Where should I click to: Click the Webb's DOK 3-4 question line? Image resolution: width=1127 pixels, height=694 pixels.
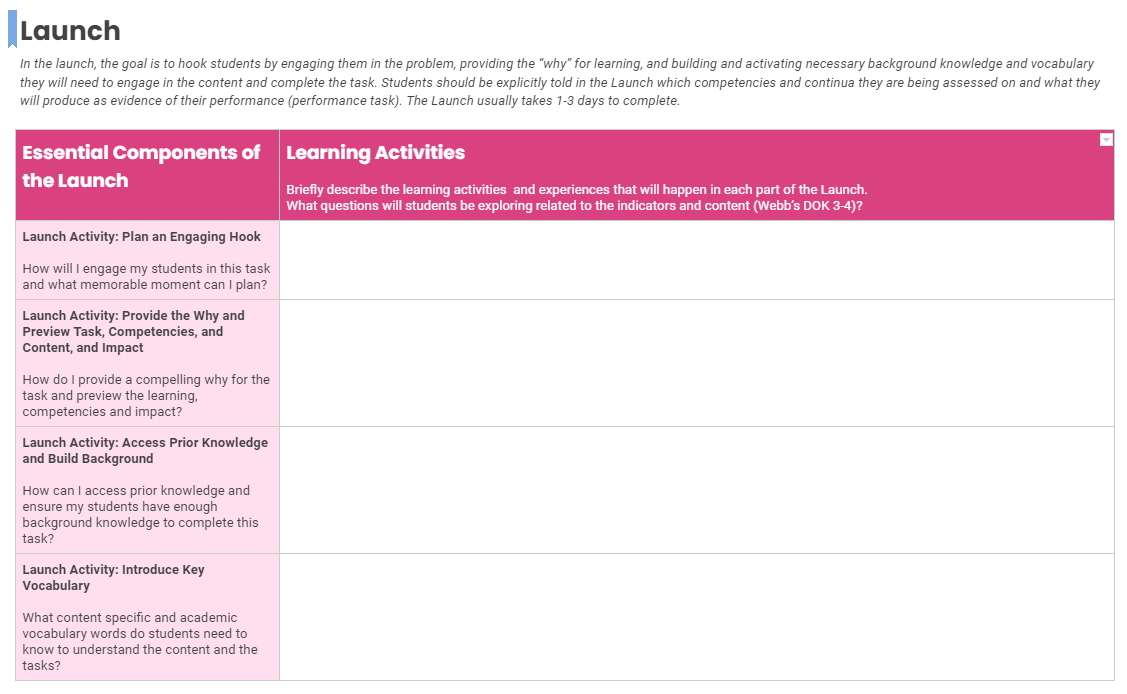[x=574, y=206]
